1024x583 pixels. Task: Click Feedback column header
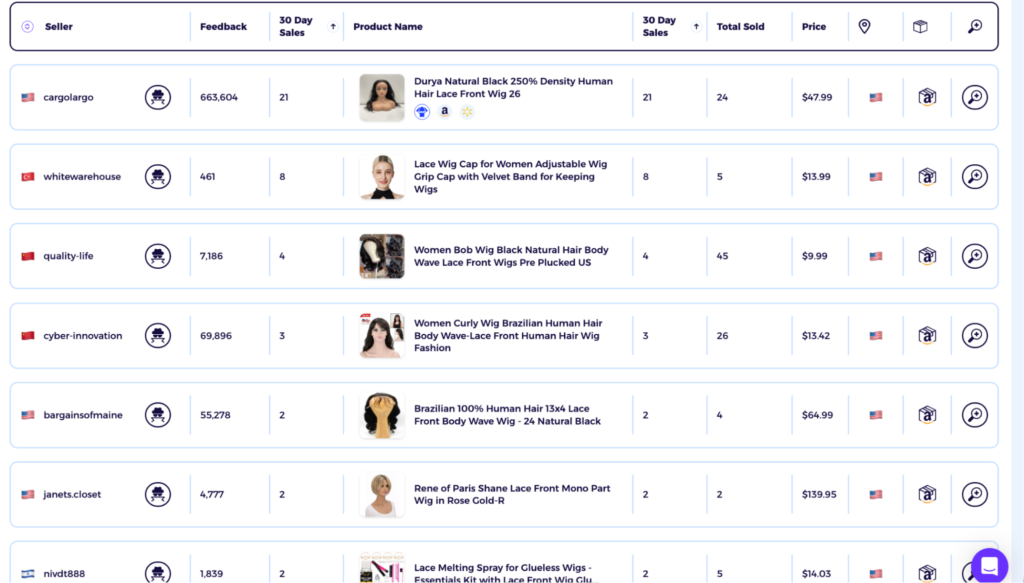click(223, 27)
